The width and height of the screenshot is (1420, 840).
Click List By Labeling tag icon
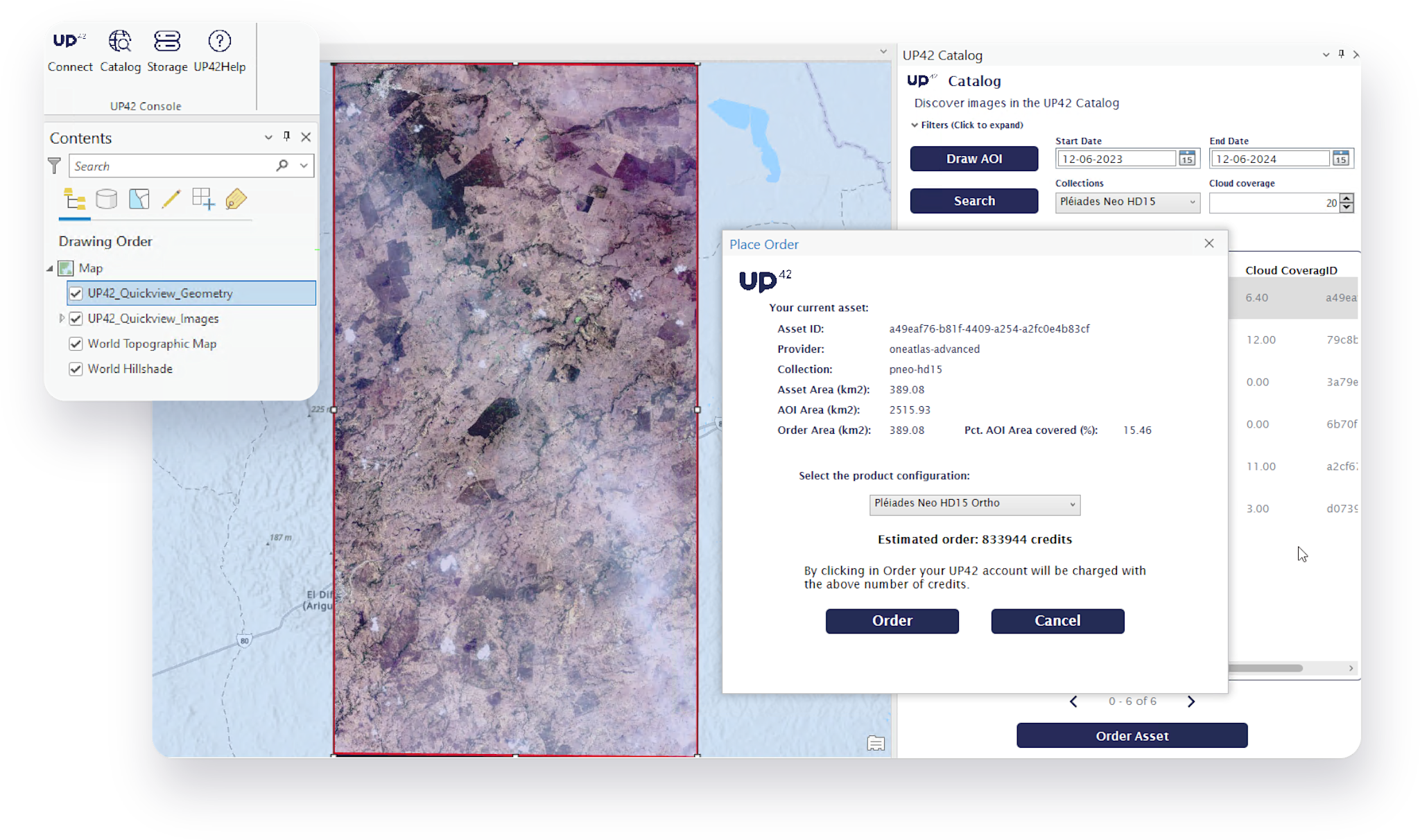[x=236, y=200]
